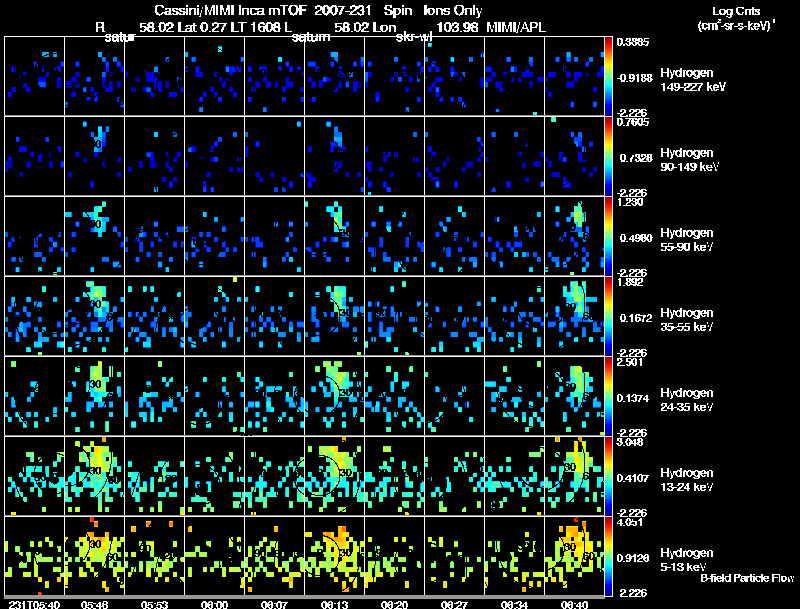Image resolution: width=800 pixels, height=609 pixels.
Task: Click the B-field Particle Flow label
Action: 747,578
